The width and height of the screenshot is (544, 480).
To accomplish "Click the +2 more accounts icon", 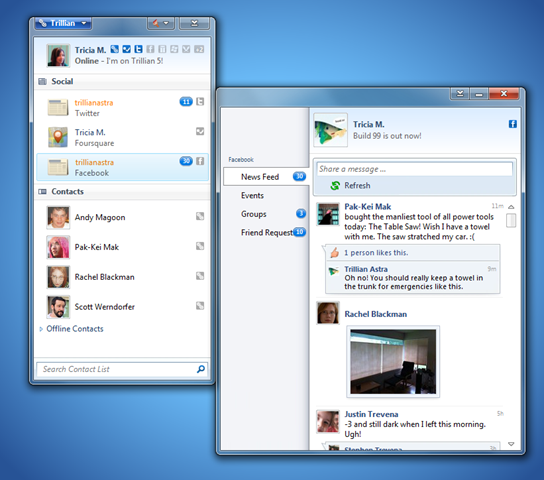I will (x=199, y=49).
